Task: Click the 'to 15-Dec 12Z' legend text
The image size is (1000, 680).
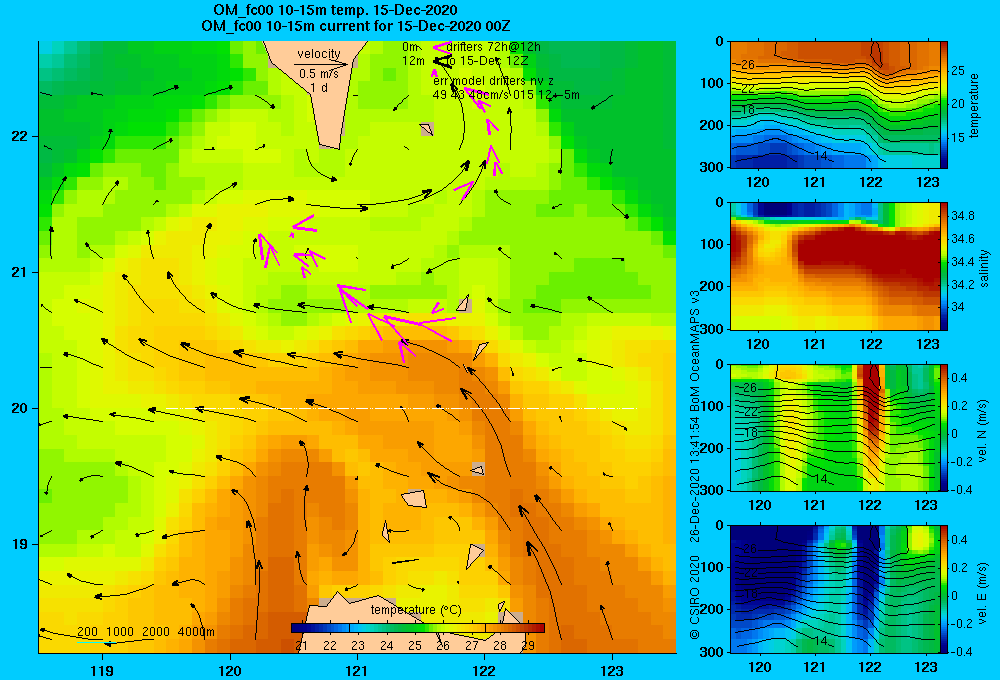Action: pyautogui.click(x=486, y=61)
